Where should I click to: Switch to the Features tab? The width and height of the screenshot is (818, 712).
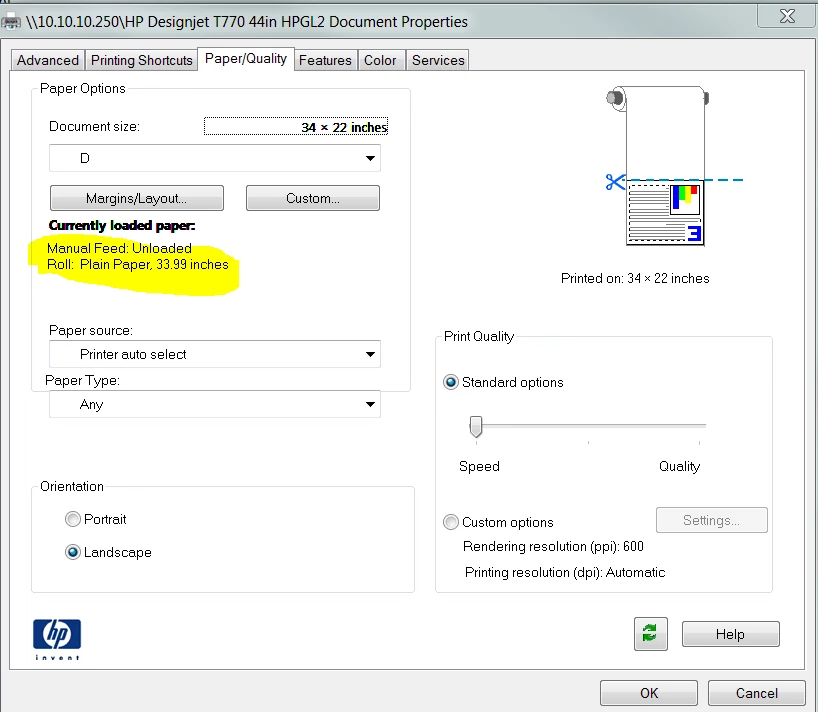pos(325,61)
